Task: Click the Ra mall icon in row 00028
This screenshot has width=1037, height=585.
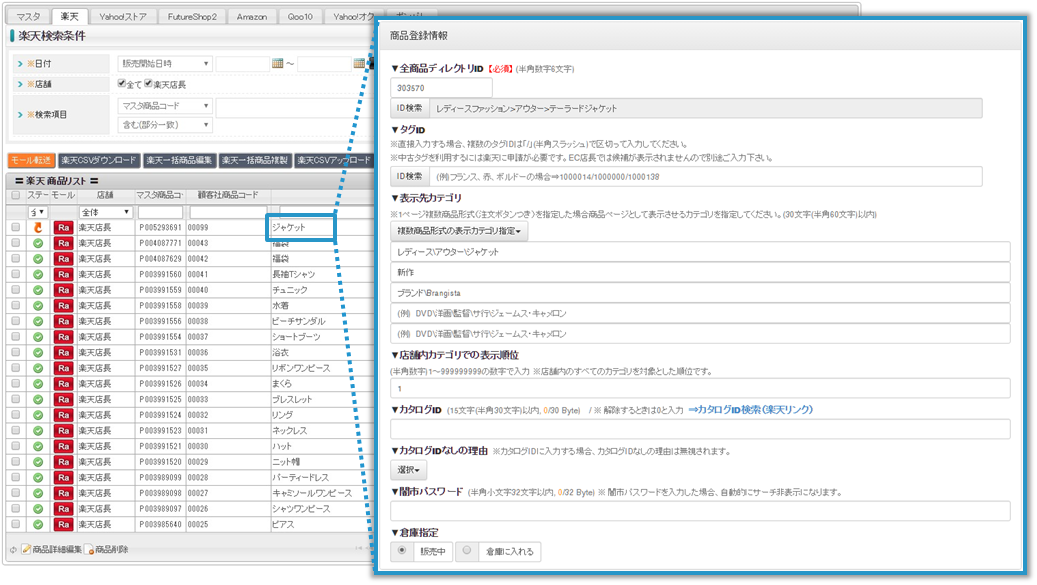Action: [63, 477]
